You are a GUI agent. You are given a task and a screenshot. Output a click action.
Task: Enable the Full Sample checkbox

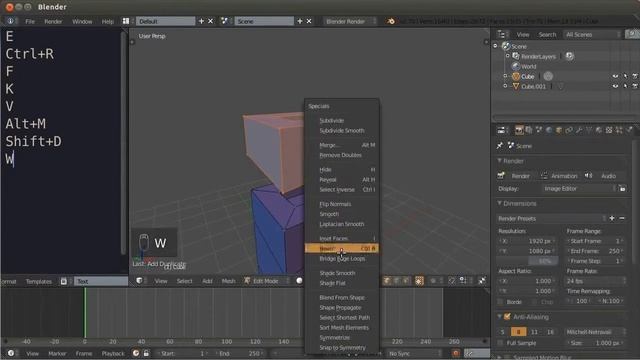[x=500, y=343]
